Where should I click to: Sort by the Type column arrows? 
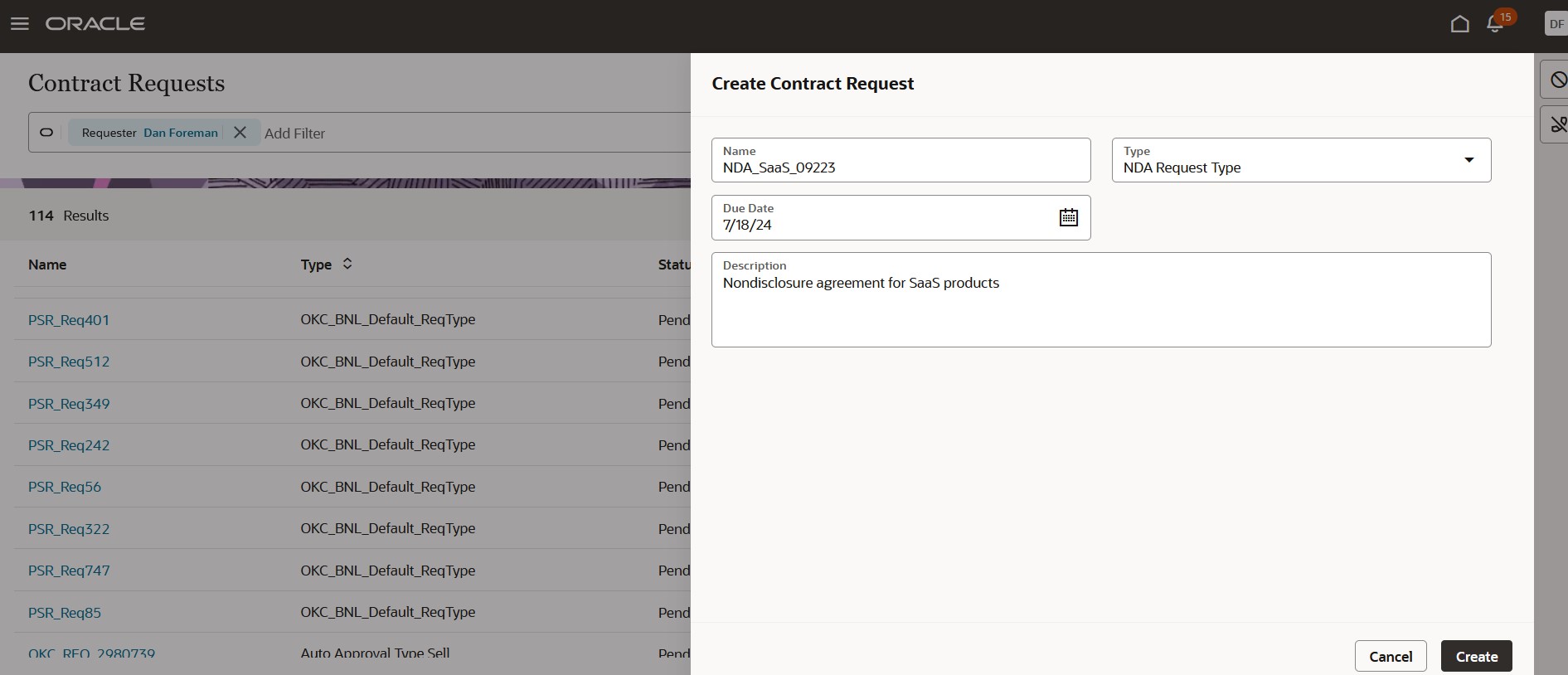click(x=347, y=264)
